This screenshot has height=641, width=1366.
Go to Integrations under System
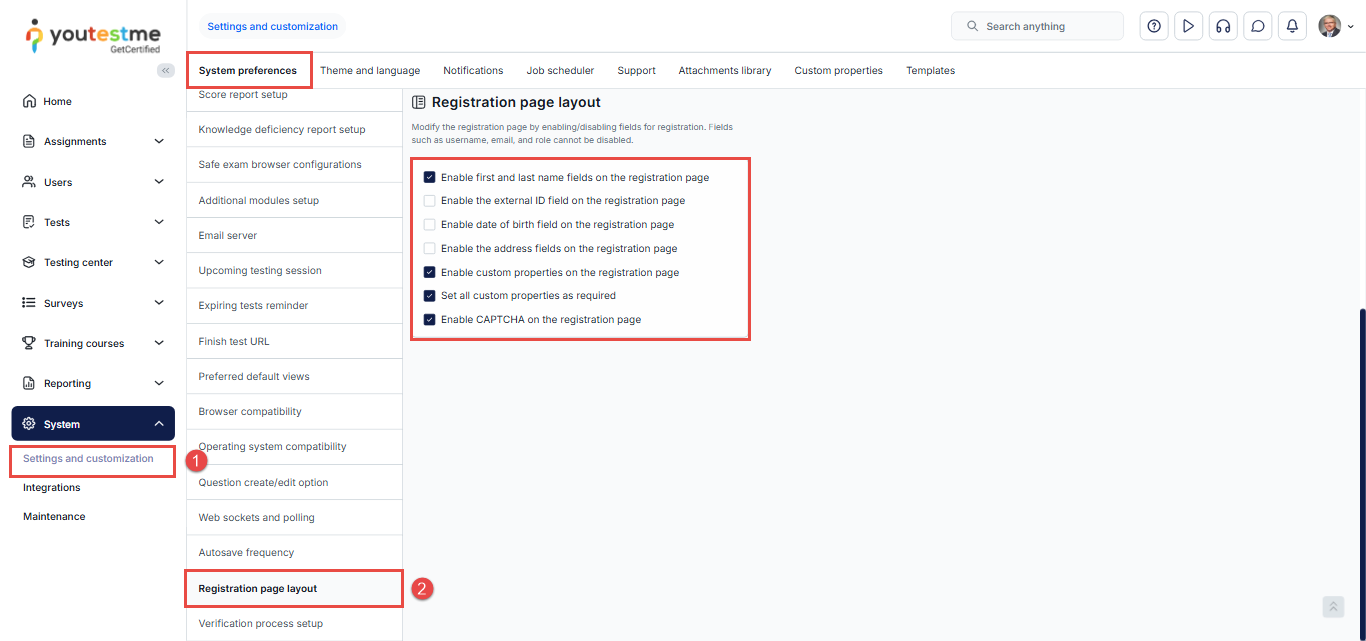point(52,488)
